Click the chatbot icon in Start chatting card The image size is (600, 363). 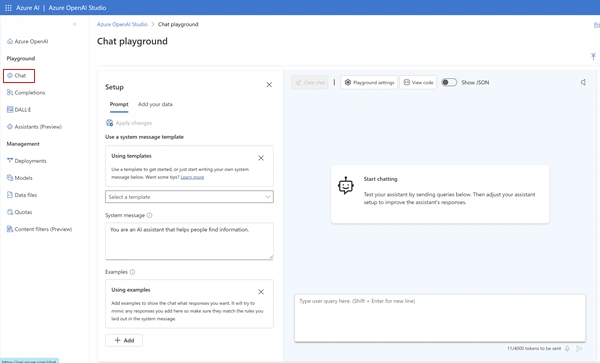pos(346,186)
